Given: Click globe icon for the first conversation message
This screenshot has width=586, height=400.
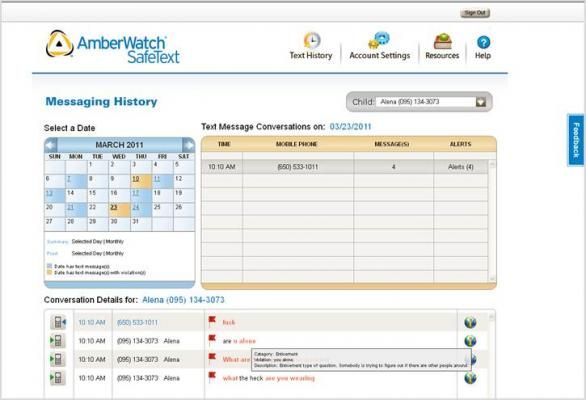Looking at the screenshot, I should (470, 322).
